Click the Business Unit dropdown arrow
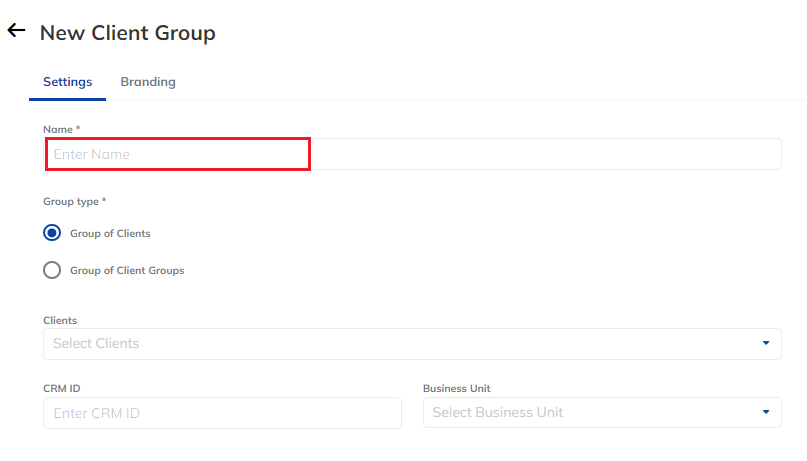807x461 pixels. pos(766,412)
